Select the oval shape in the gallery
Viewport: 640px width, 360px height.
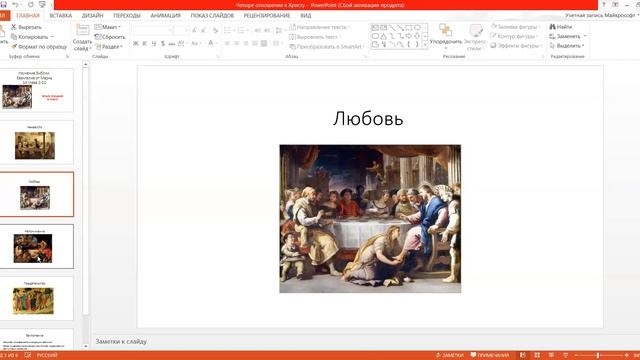point(417,28)
